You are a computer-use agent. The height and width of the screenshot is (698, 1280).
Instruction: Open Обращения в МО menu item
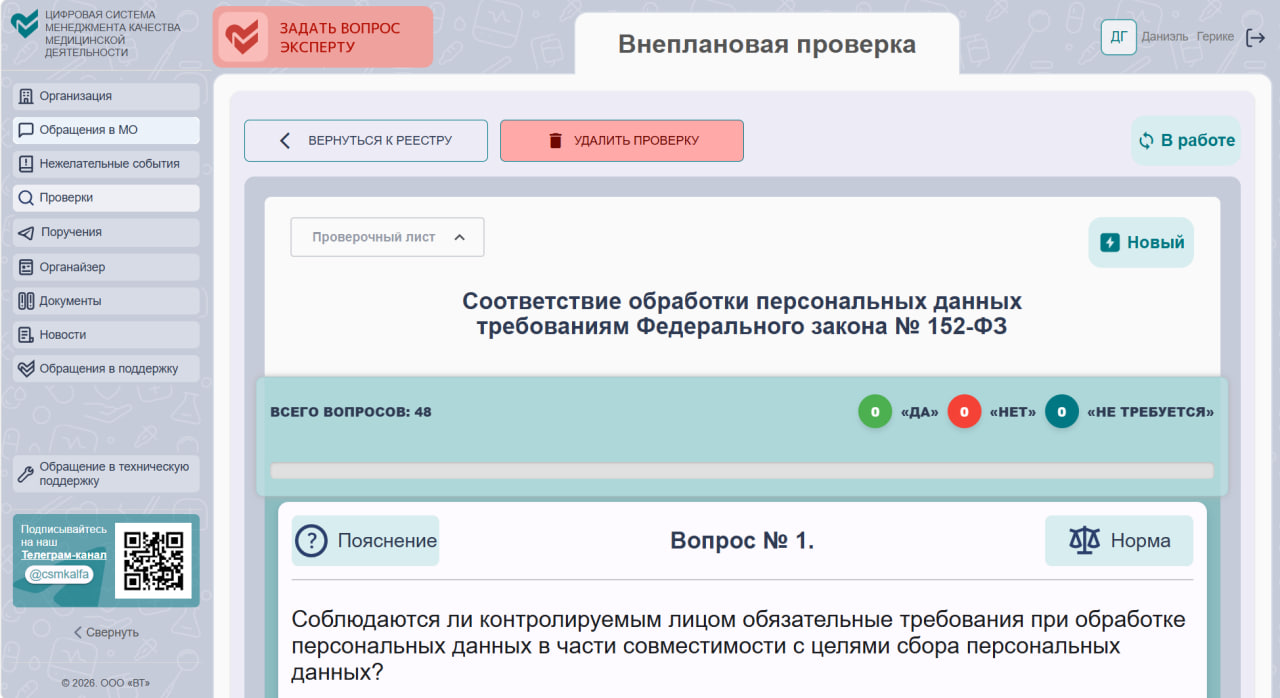tap(106, 130)
